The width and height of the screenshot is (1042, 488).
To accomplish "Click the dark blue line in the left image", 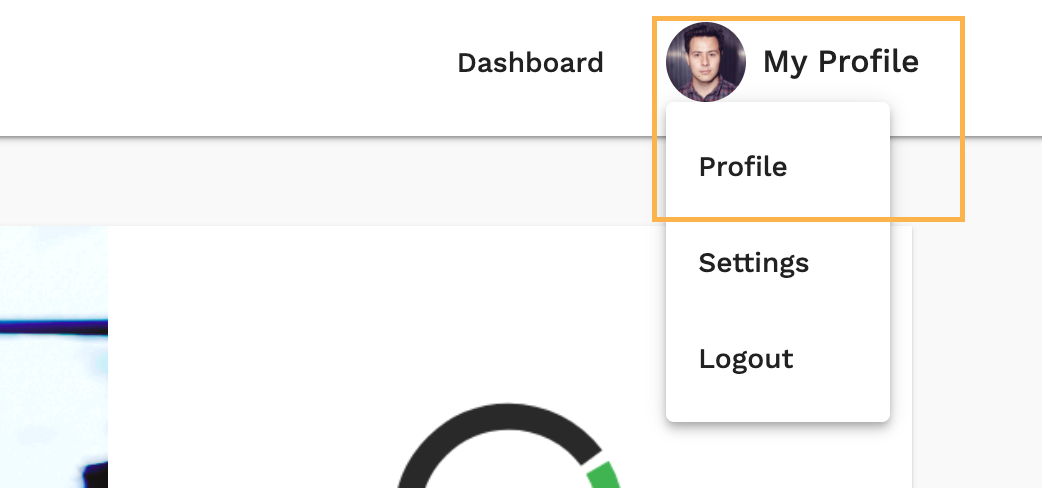I will coord(52,325).
